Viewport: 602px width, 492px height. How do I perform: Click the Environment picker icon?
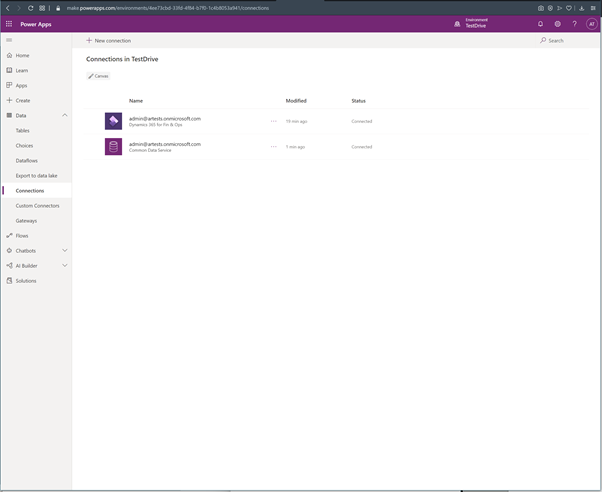pyautogui.click(x=457, y=24)
